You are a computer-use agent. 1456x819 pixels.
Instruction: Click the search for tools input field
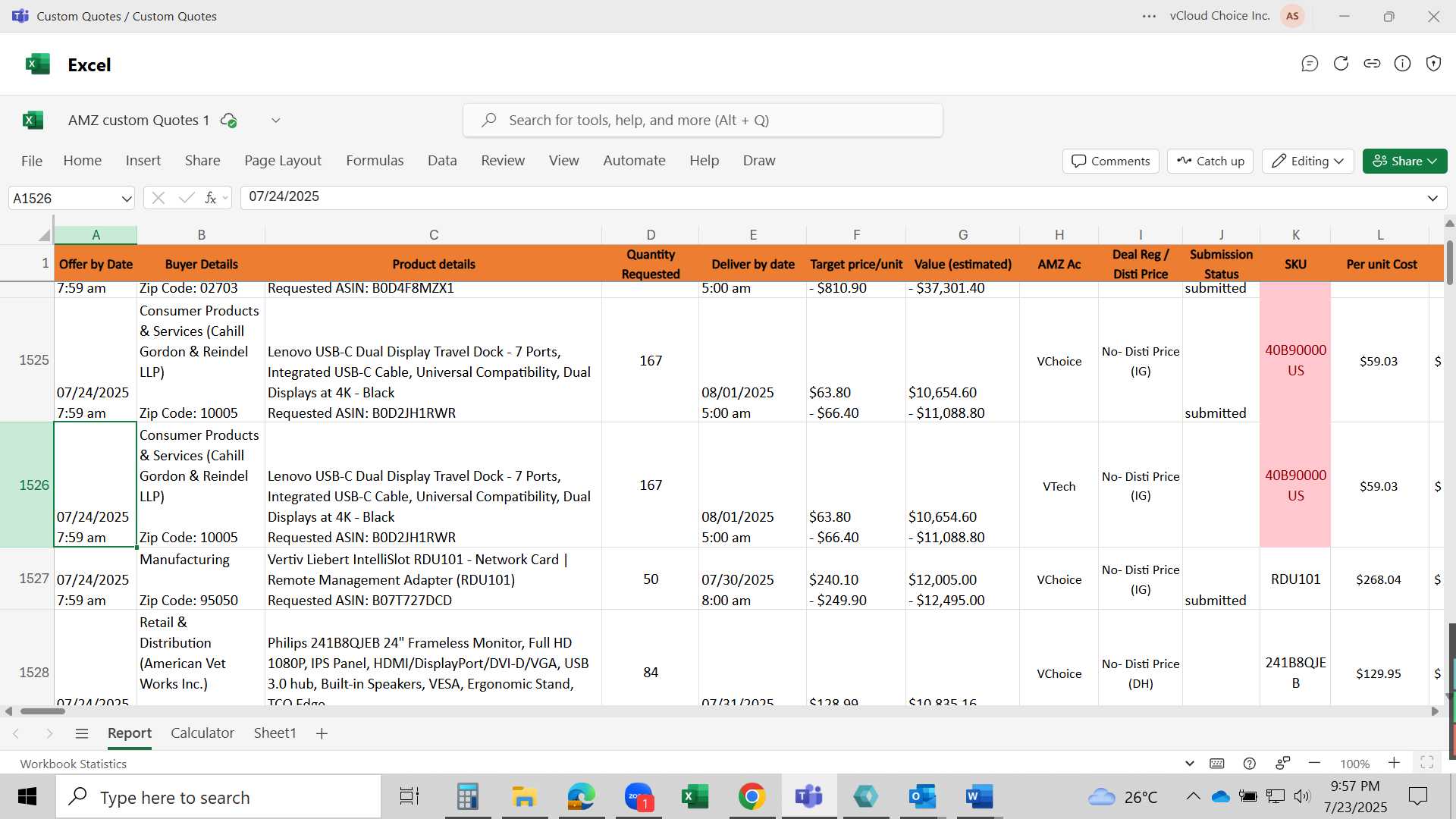pyautogui.click(x=703, y=120)
